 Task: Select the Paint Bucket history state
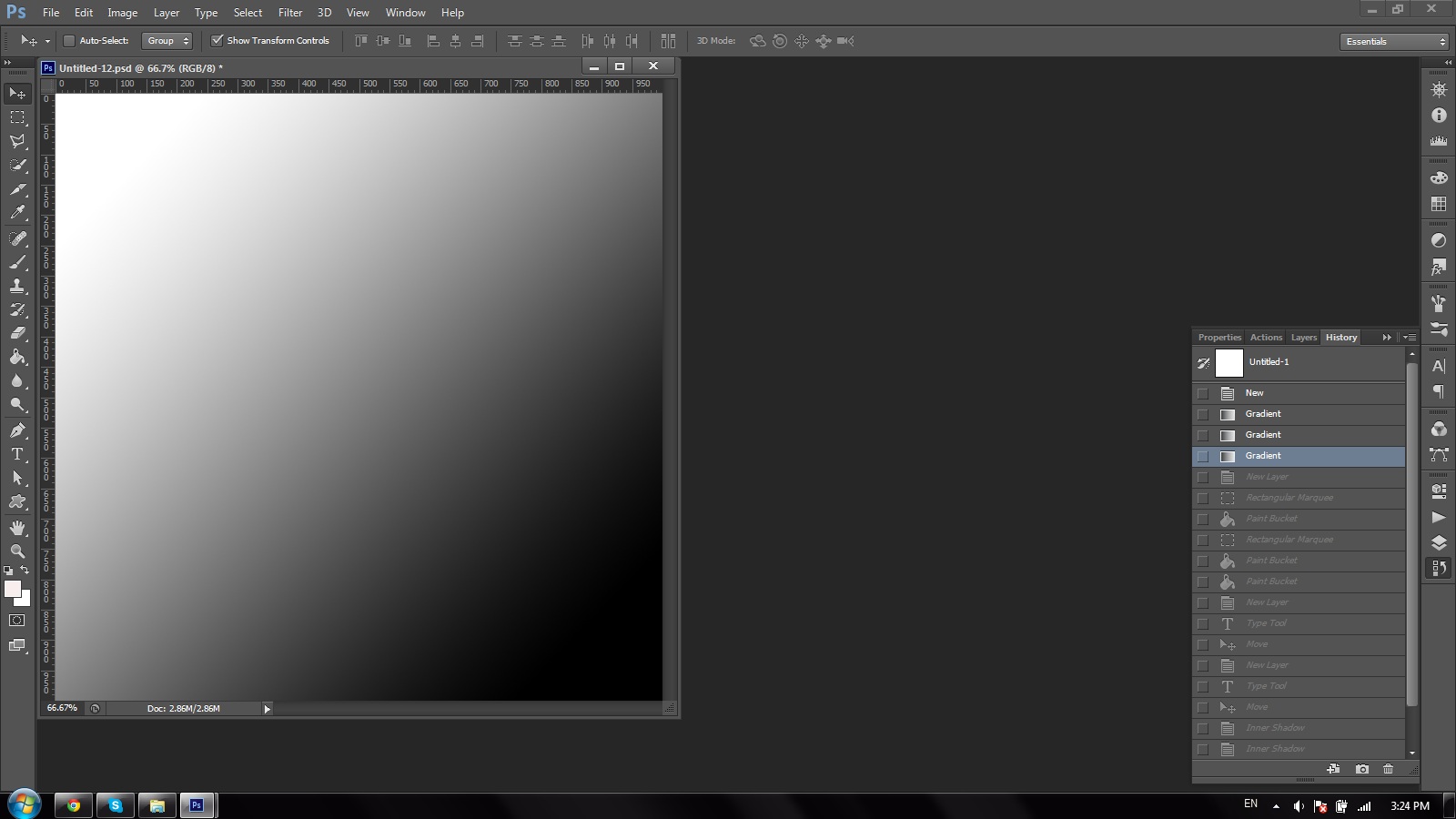pos(1271,519)
